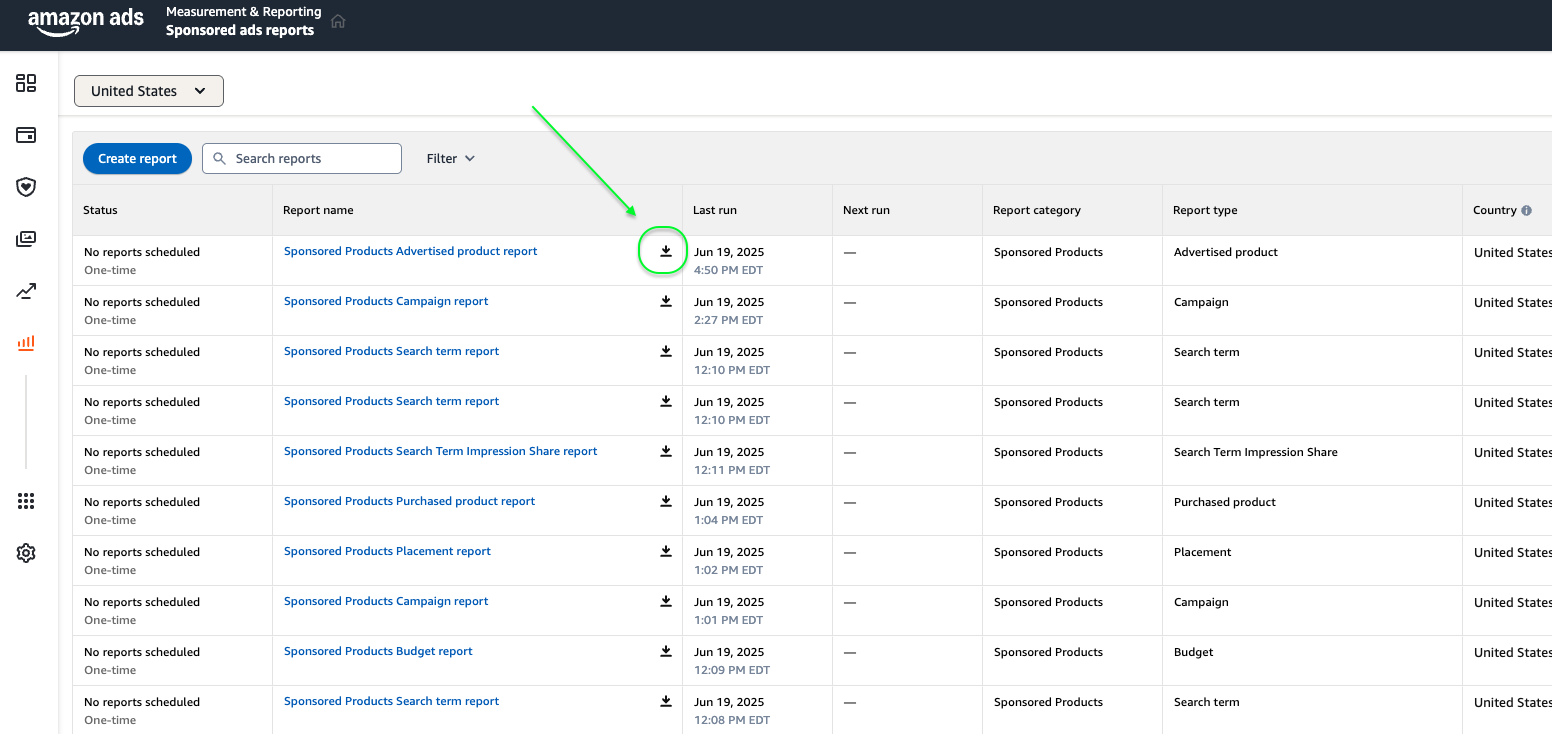Open the nine-dot apps grid icon
Viewport: 1552px width, 734px height.
(26, 501)
